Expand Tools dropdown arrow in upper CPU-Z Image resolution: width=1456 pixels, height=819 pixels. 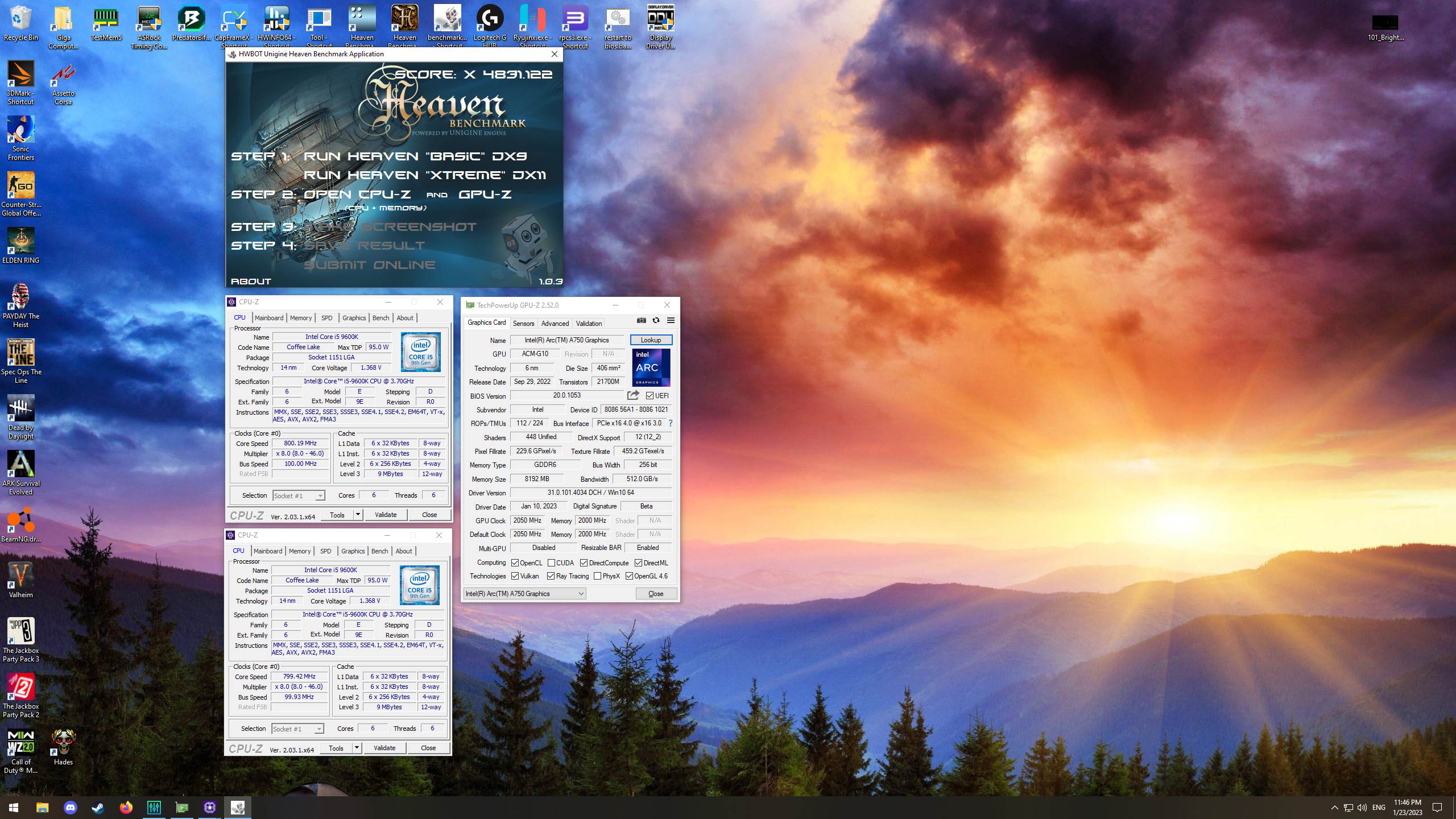pos(358,515)
